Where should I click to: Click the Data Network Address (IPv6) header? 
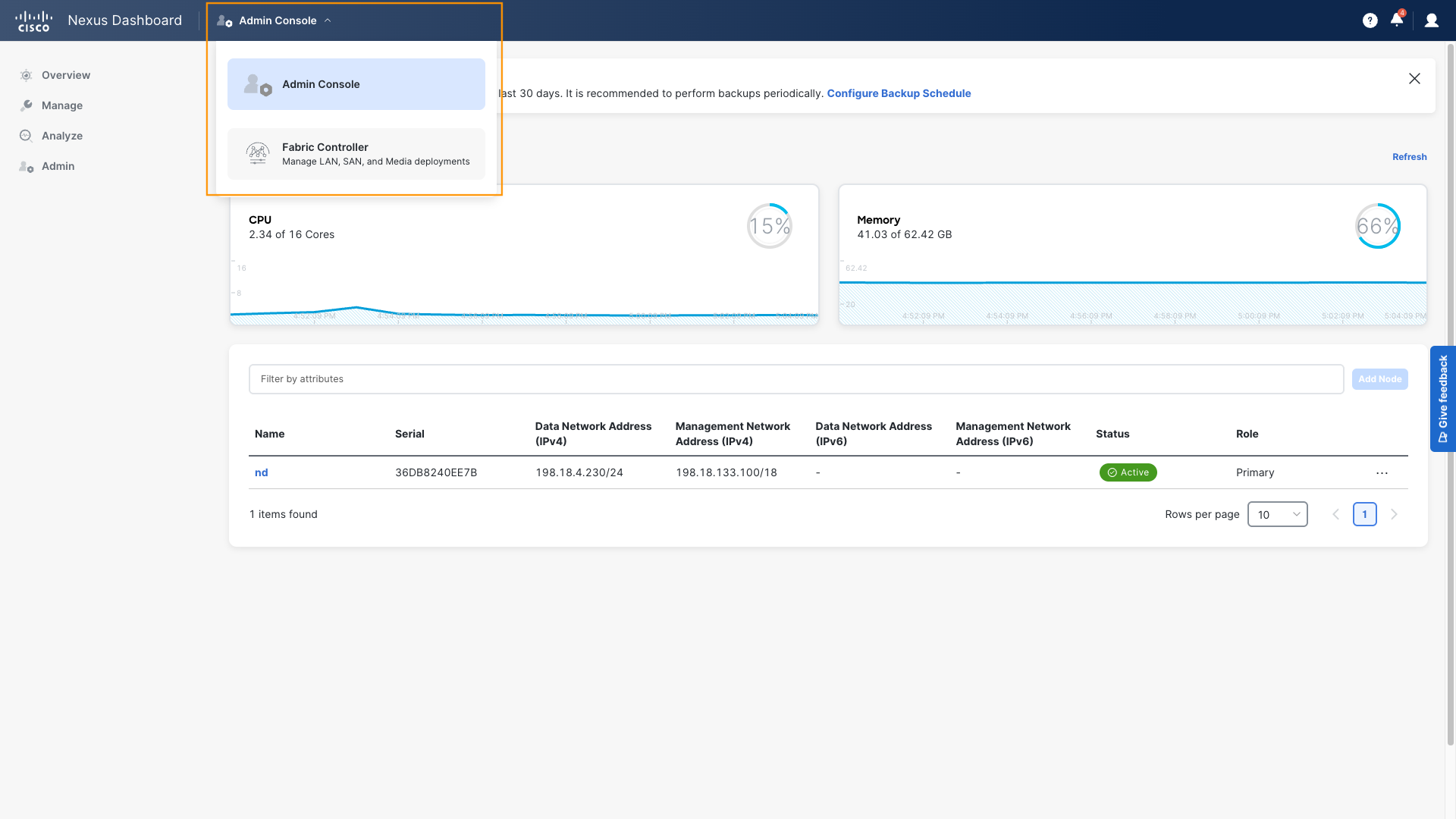(x=874, y=434)
